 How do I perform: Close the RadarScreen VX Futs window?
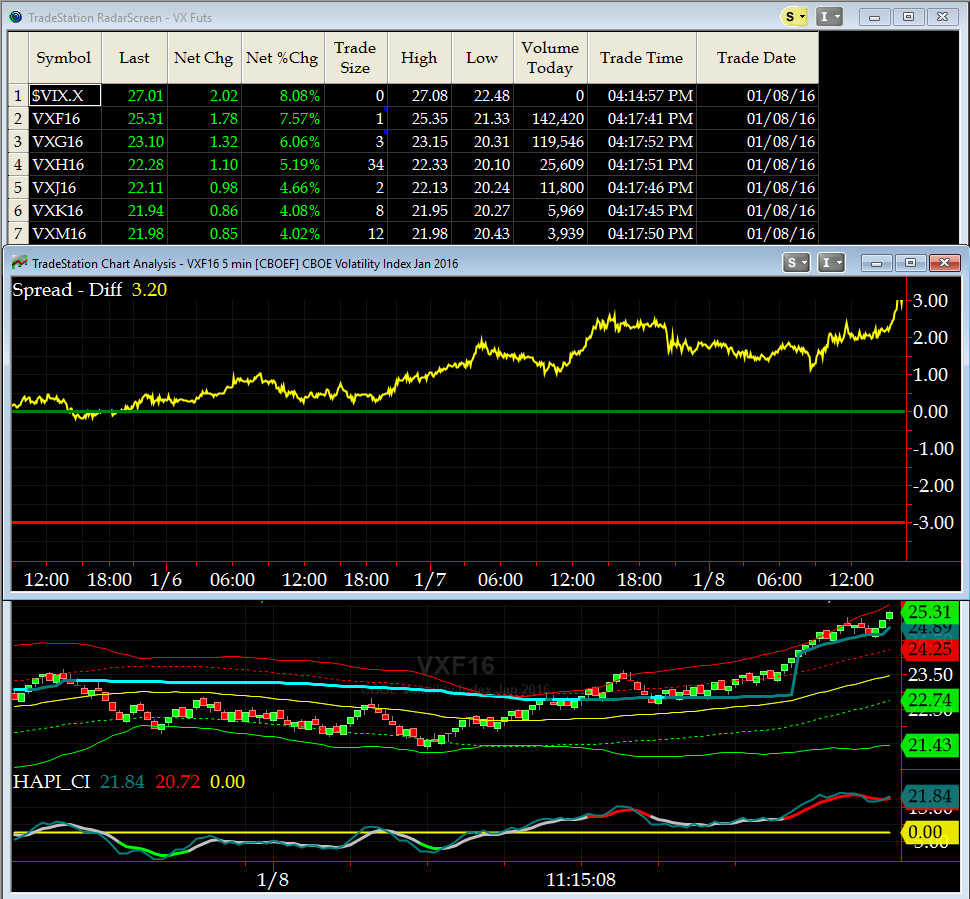tap(943, 17)
